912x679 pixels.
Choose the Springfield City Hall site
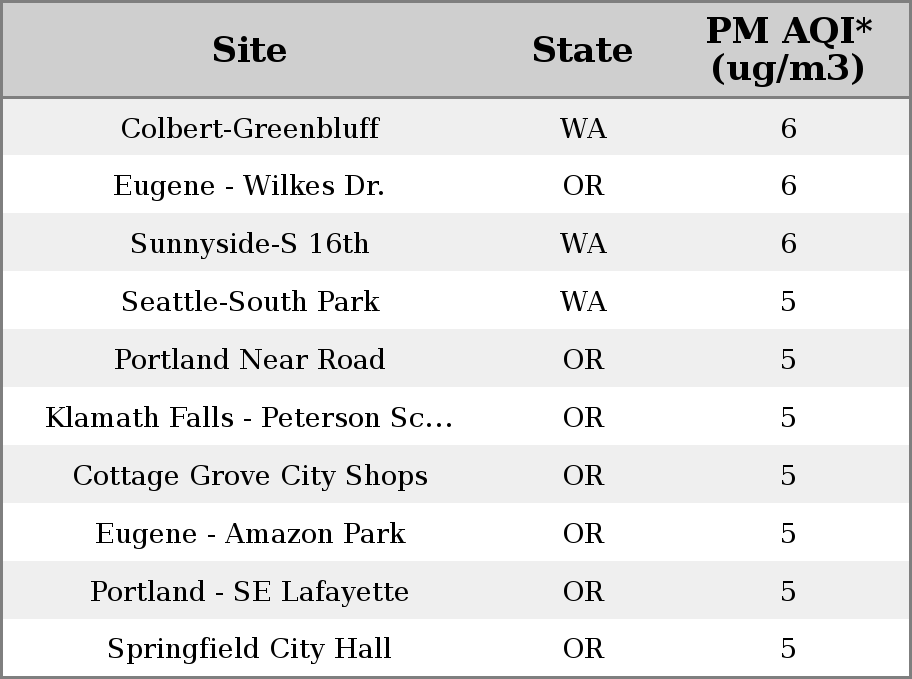pos(250,649)
